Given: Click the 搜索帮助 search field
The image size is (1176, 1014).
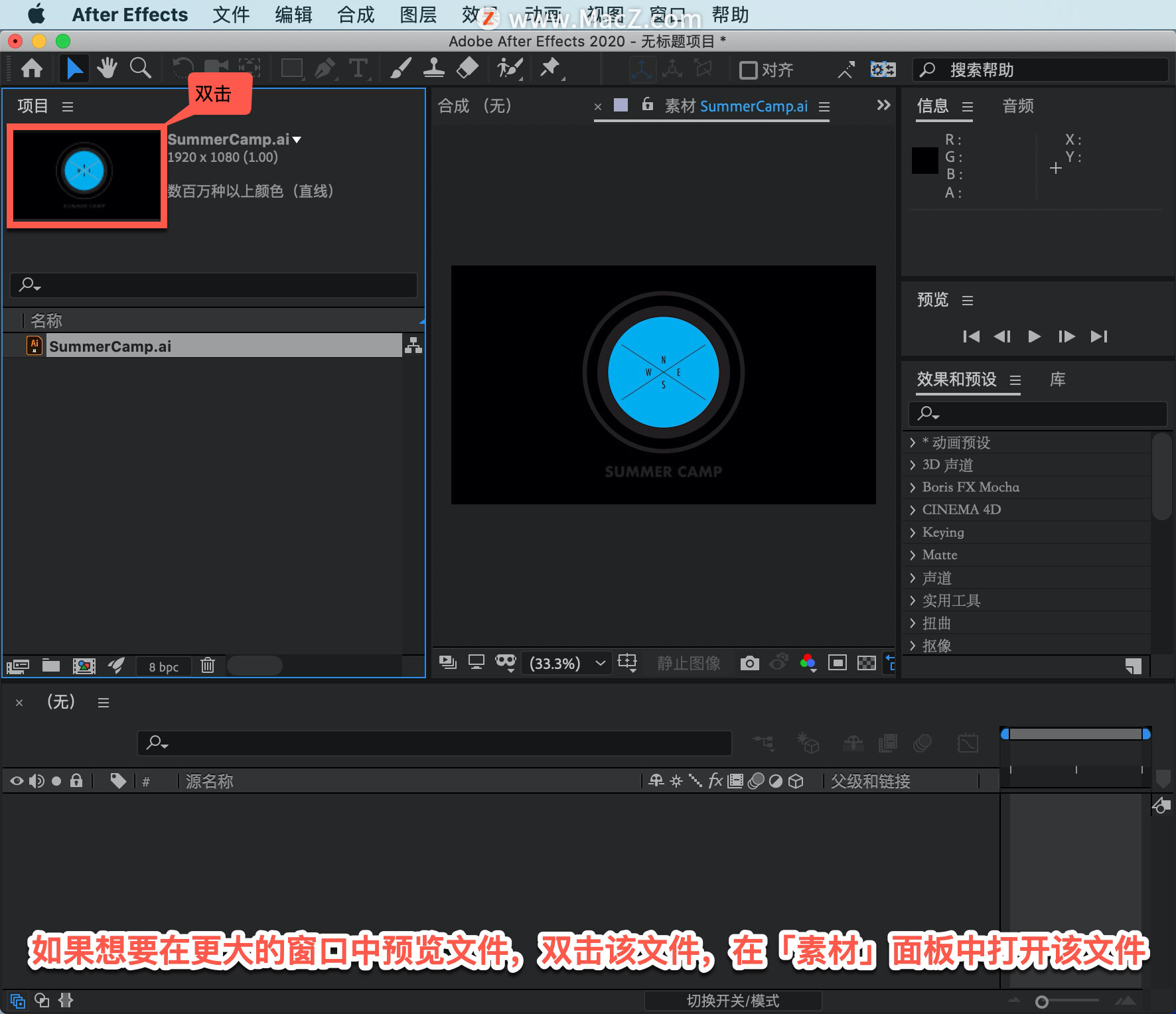Looking at the screenshot, I should (x=1040, y=70).
